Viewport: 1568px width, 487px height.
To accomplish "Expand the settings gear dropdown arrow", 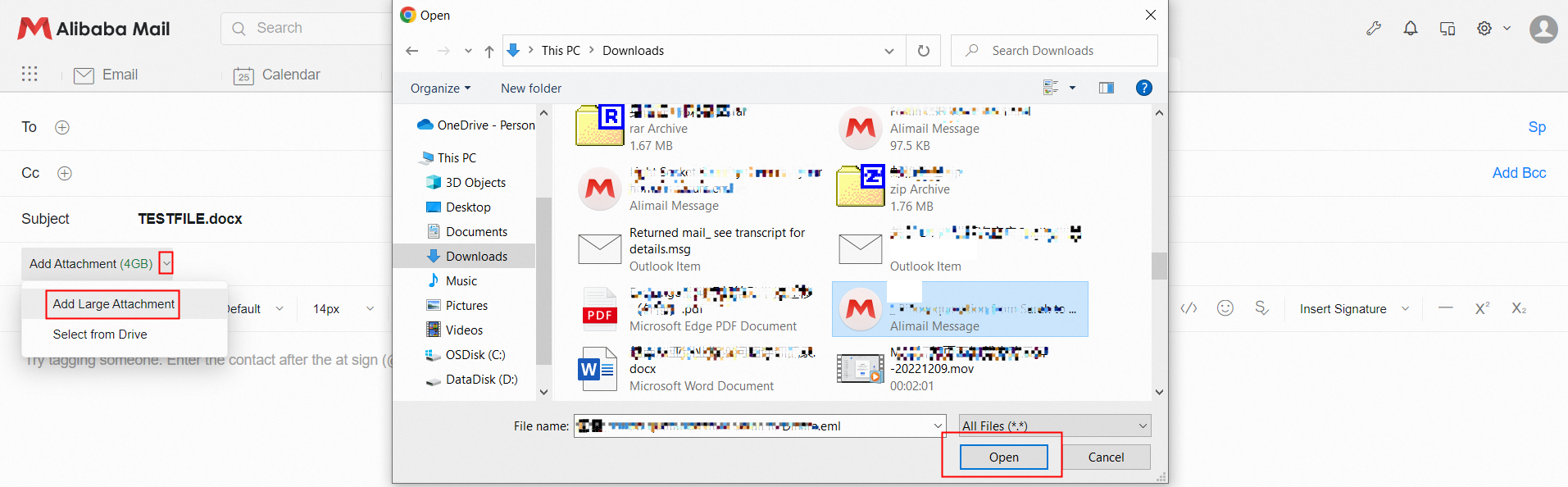I will point(1507,29).
